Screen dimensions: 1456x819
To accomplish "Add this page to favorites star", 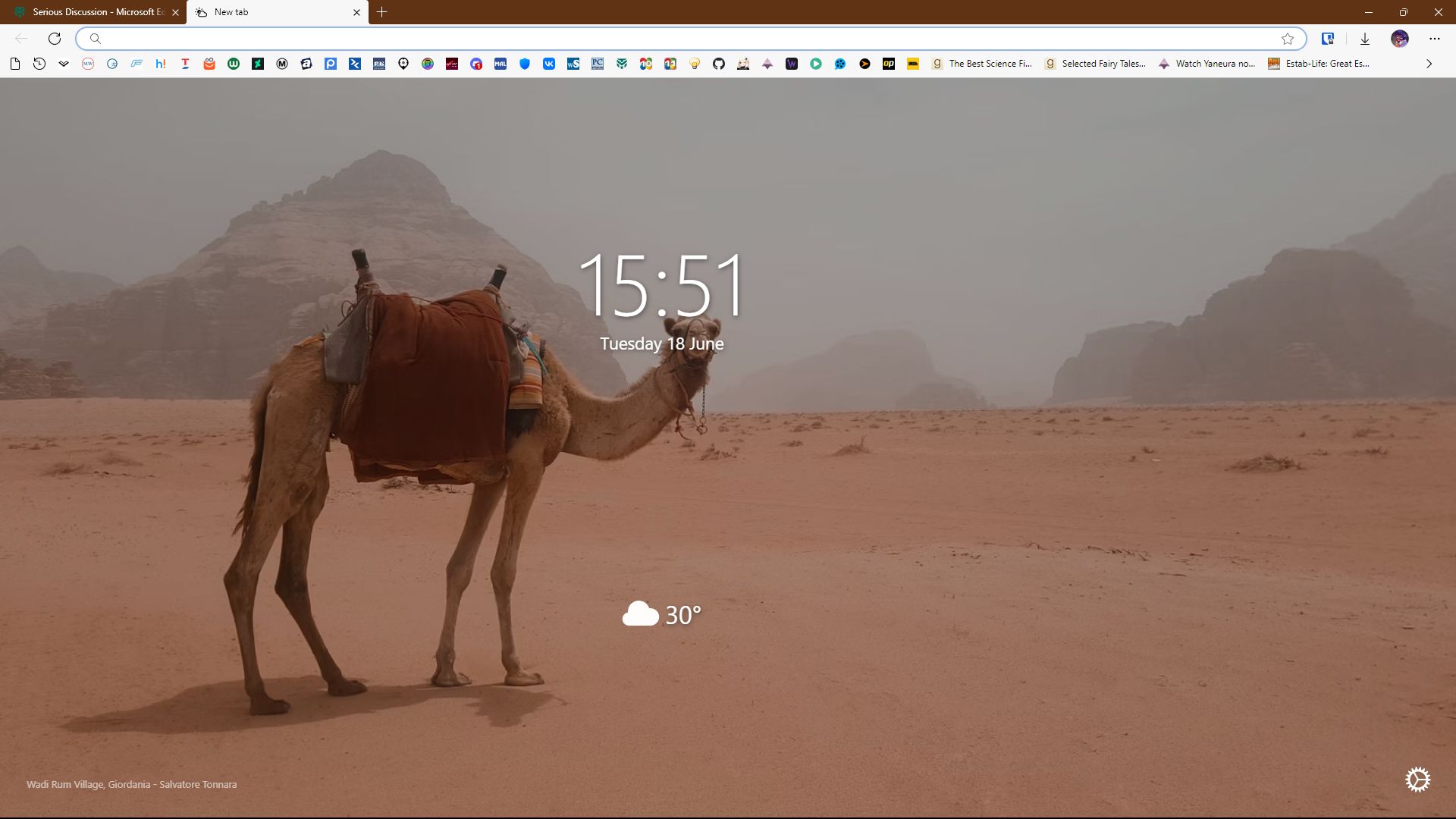I will (x=1288, y=39).
